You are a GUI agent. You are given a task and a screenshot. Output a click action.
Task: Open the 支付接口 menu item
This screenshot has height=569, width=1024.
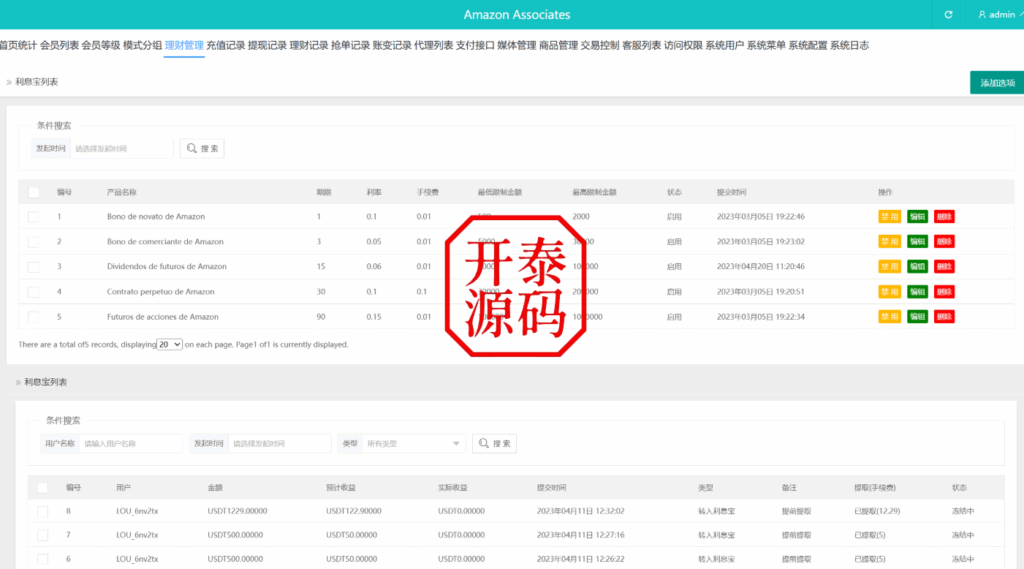click(475, 45)
